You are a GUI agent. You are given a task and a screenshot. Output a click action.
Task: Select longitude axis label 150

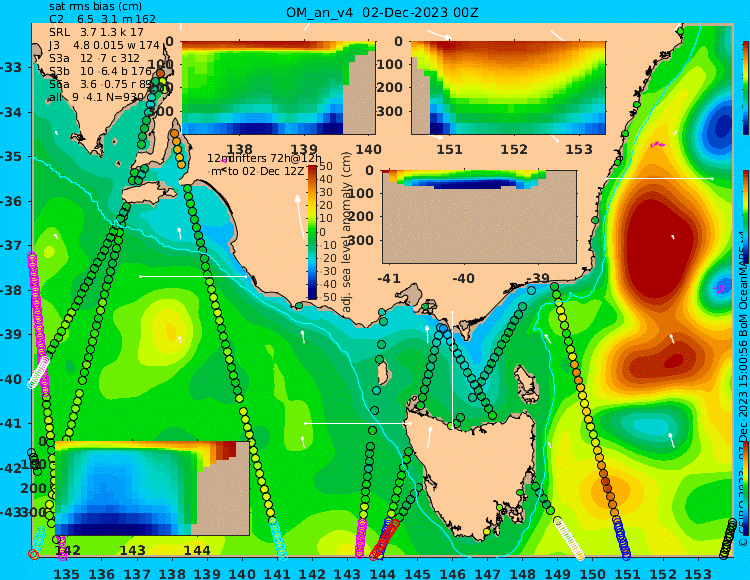593,573
